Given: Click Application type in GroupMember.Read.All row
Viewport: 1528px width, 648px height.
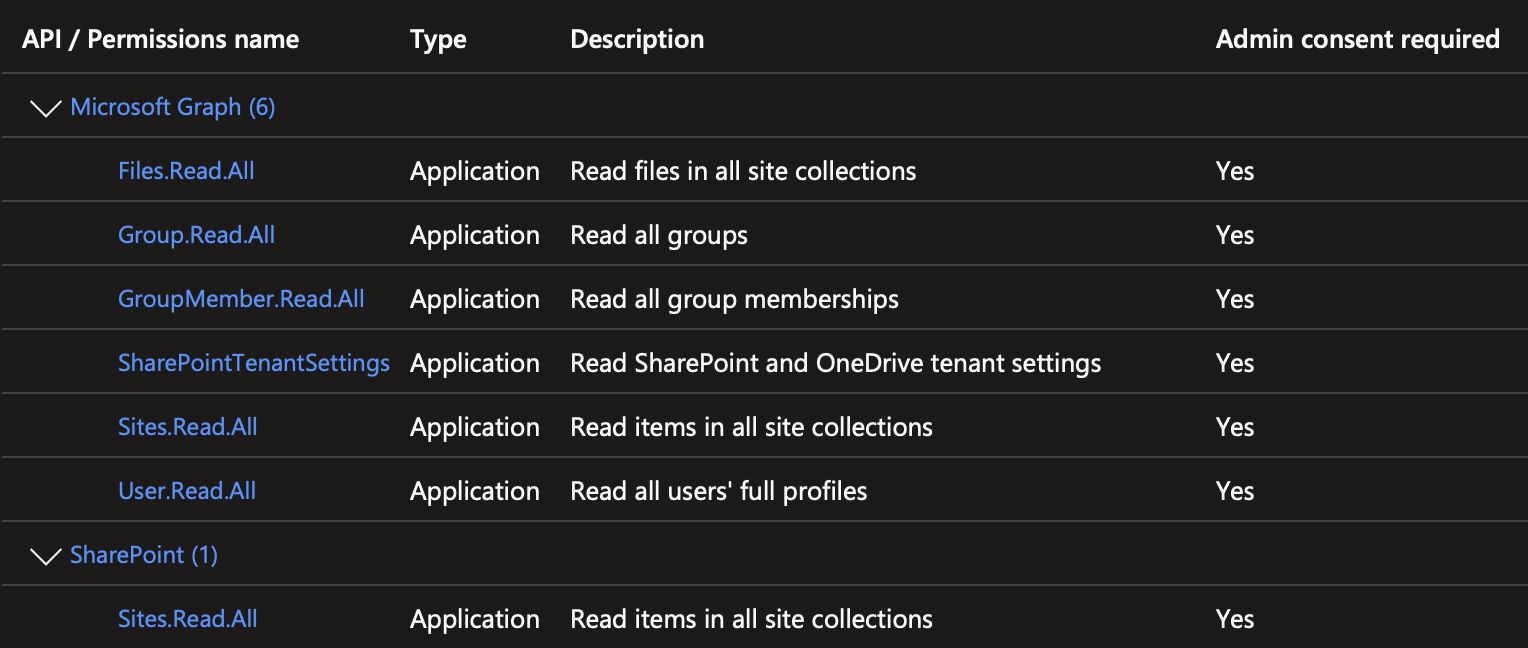Looking at the screenshot, I should click(x=475, y=299).
